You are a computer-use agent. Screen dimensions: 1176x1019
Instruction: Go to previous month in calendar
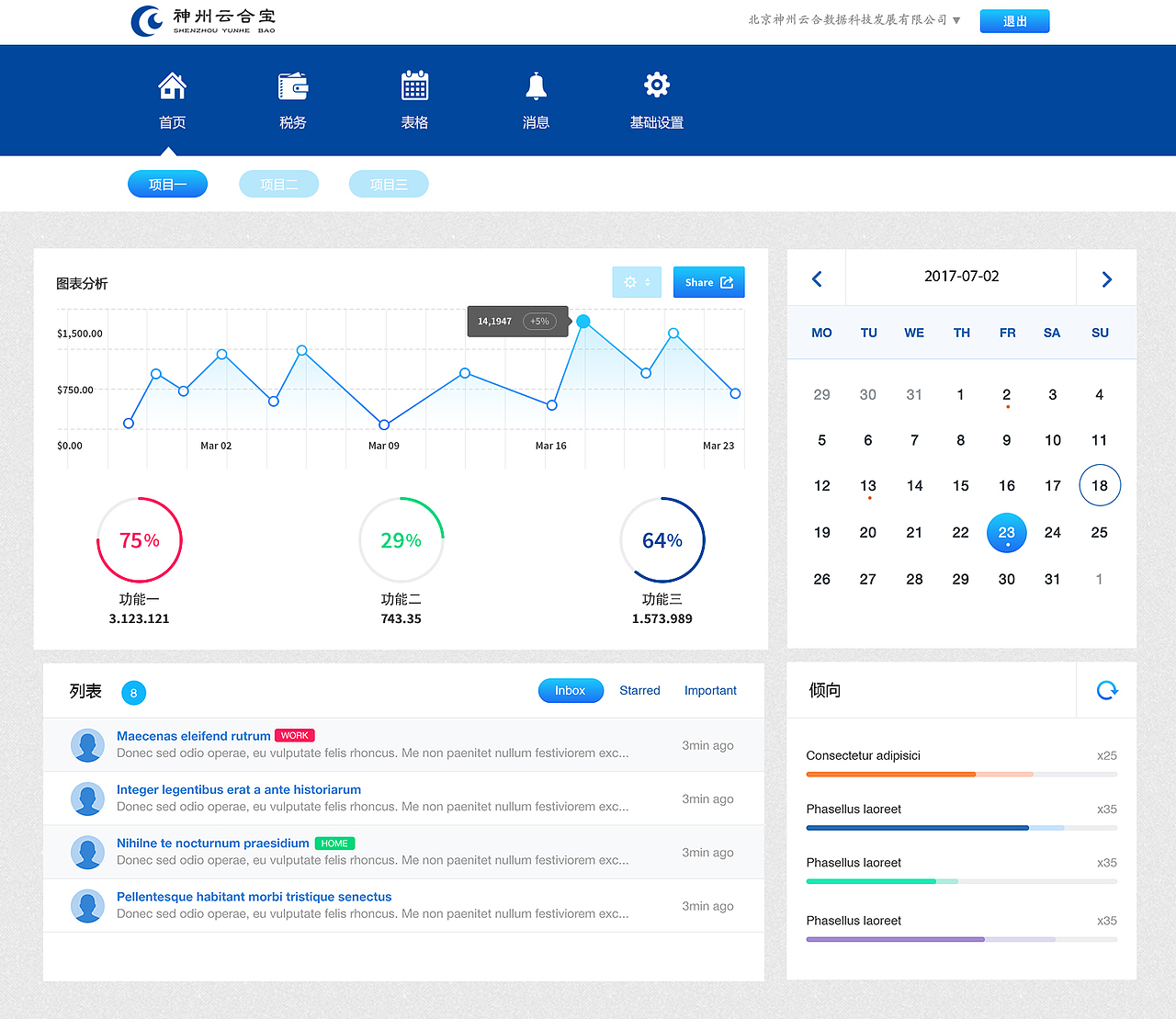coord(817,278)
